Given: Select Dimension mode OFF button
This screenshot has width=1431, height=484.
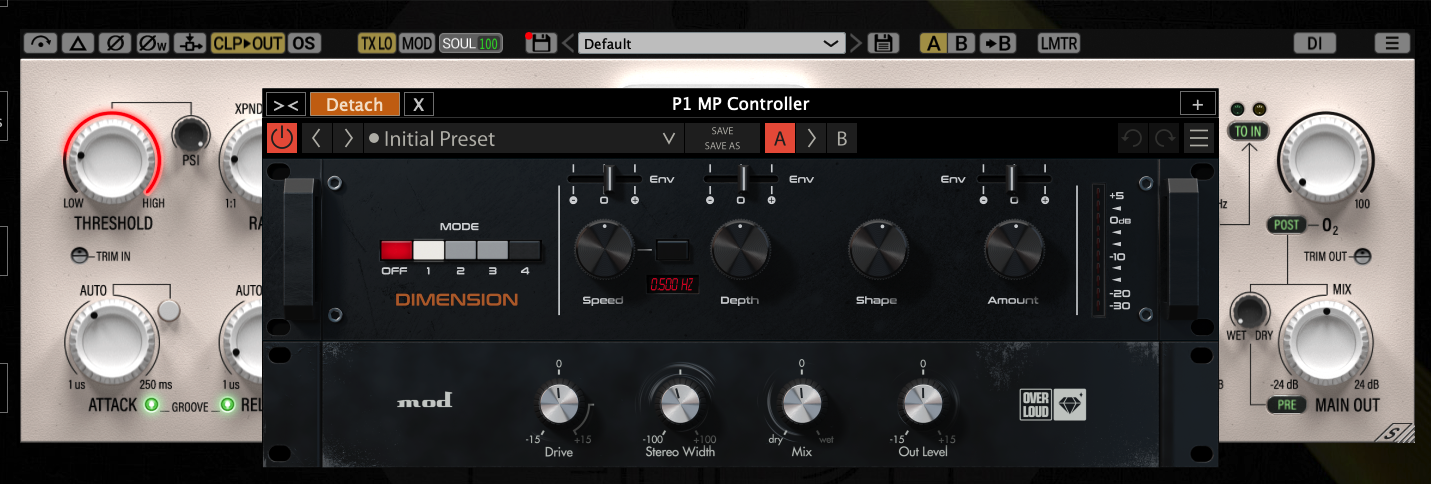Looking at the screenshot, I should [x=396, y=250].
